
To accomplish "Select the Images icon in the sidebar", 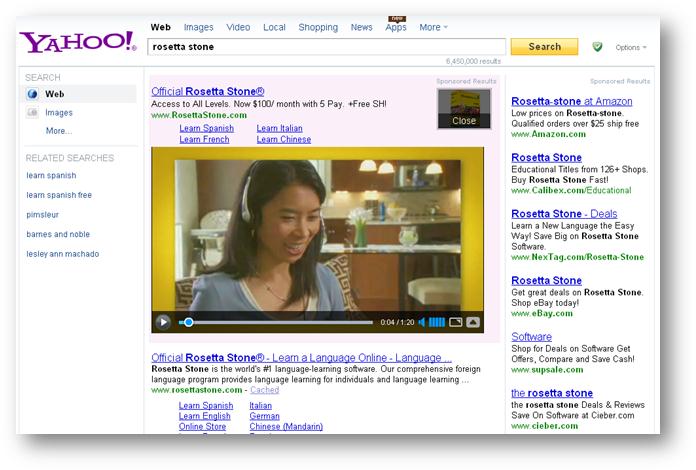I will [x=32, y=112].
